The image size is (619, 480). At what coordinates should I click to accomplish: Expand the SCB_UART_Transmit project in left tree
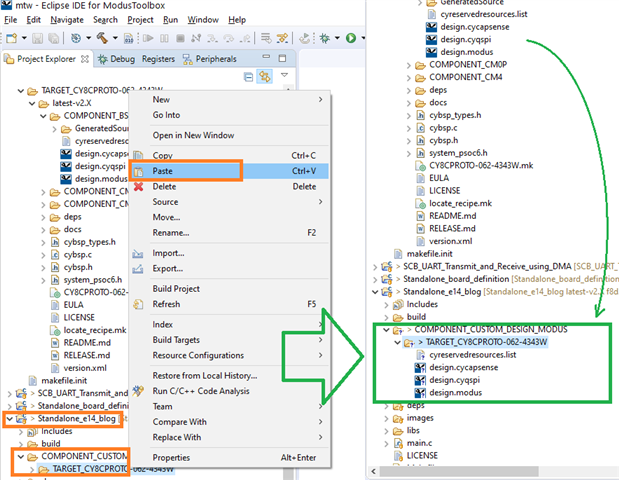[x=7, y=394]
